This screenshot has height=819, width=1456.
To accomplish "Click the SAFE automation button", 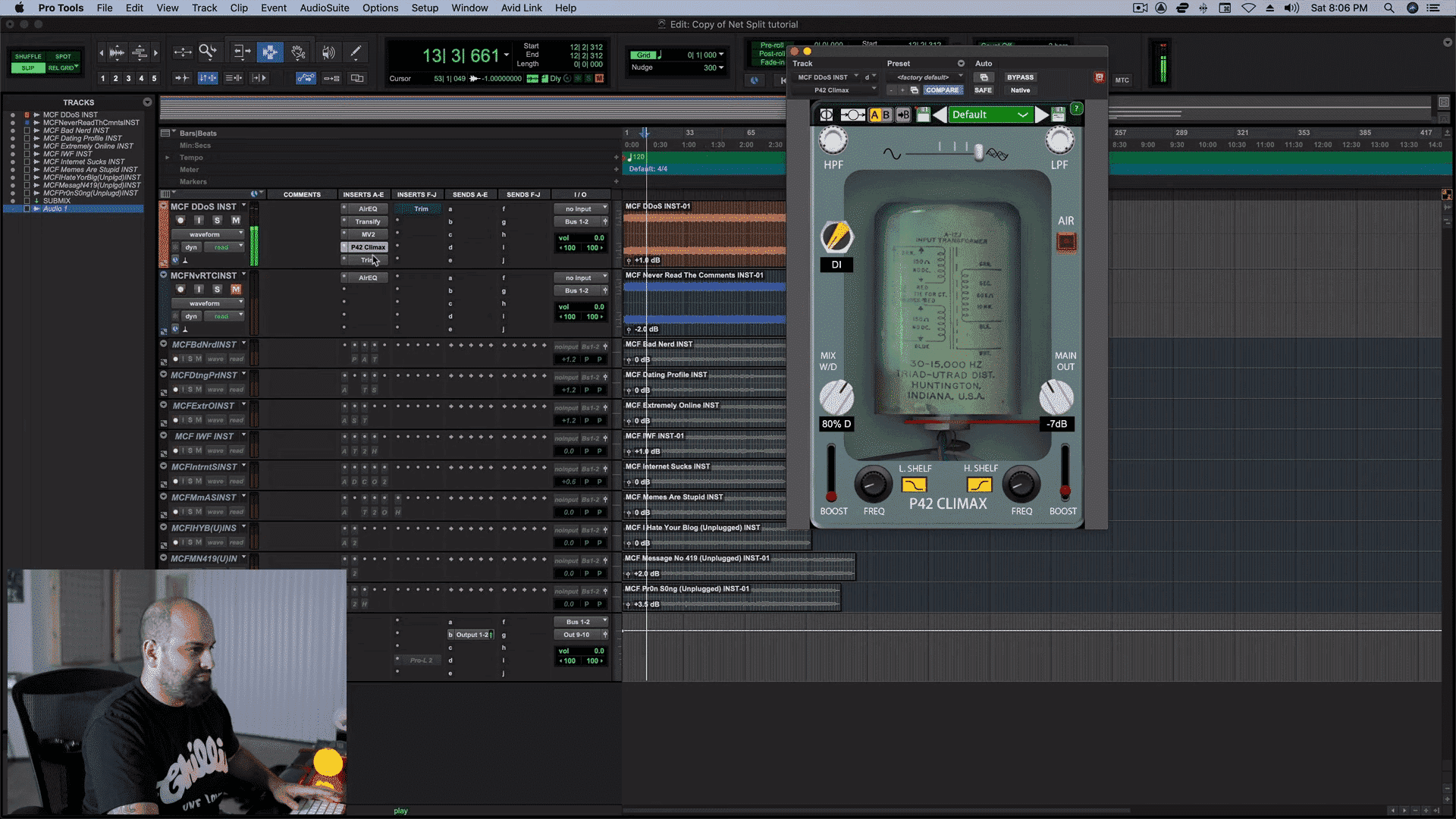I will pyautogui.click(x=983, y=90).
